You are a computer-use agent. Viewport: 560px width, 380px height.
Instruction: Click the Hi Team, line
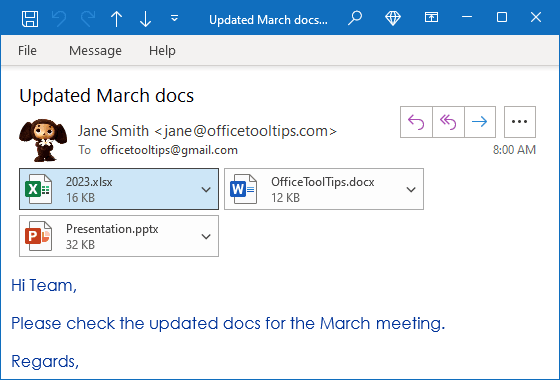pos(44,285)
